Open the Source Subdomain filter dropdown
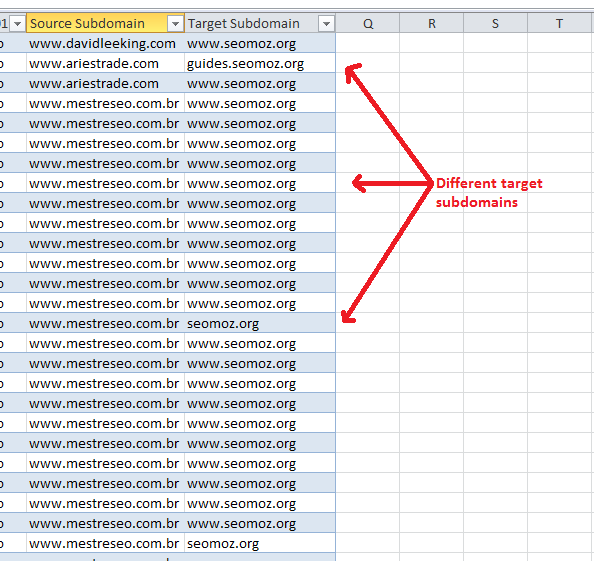 (175, 24)
